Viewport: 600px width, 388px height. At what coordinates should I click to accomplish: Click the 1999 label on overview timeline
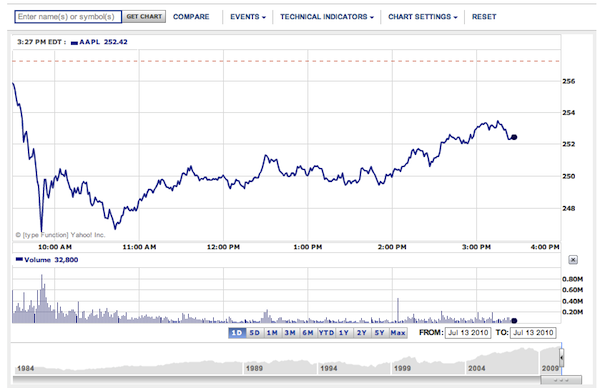[402, 368]
